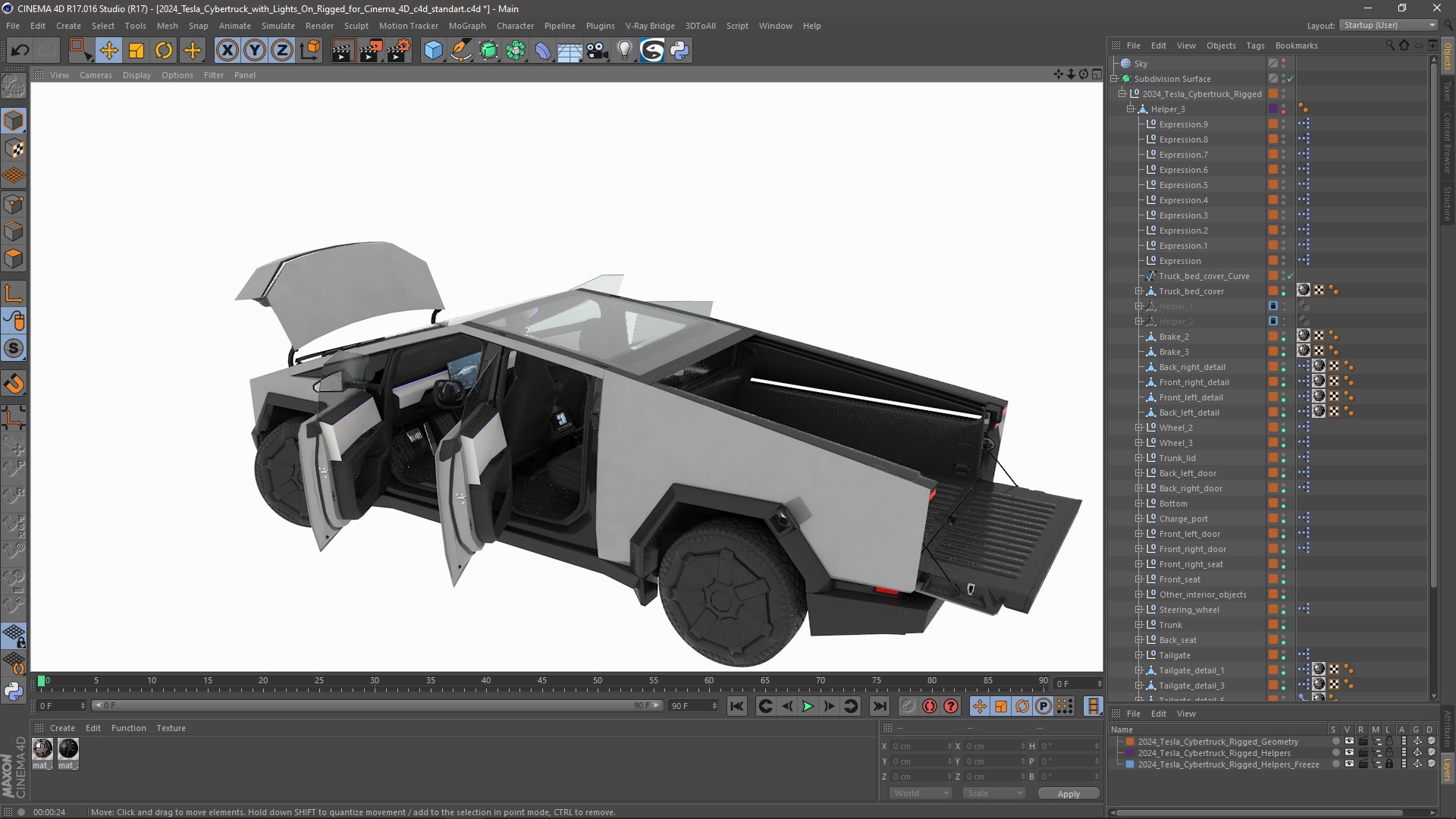Image resolution: width=1456 pixels, height=819 pixels.
Task: Toggle Truck_bed_cover_Curve enable checkmark
Action: coord(1291,276)
